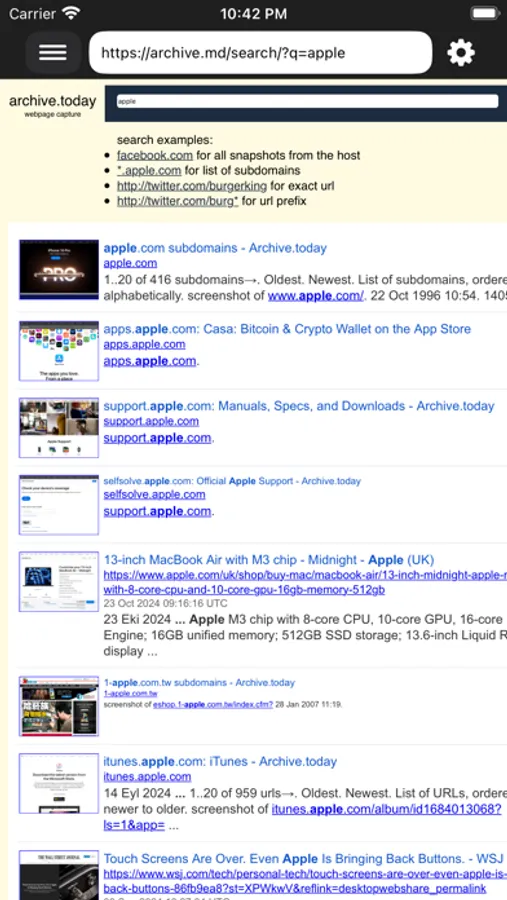Open Wall Street Journal article thumbnail
This screenshot has width=507, height=900.
(59, 875)
